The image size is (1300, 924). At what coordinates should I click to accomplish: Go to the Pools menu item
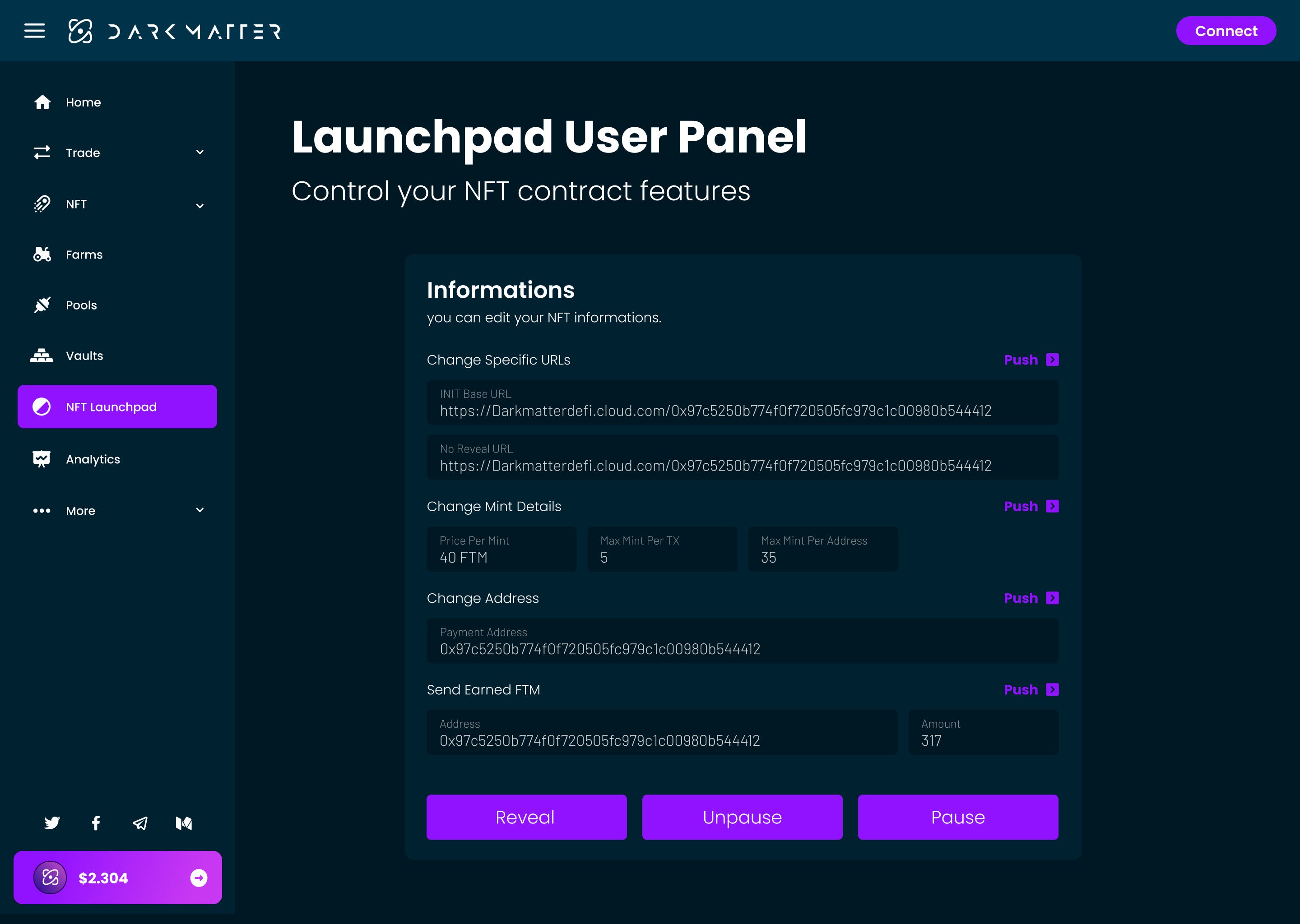tap(81, 305)
